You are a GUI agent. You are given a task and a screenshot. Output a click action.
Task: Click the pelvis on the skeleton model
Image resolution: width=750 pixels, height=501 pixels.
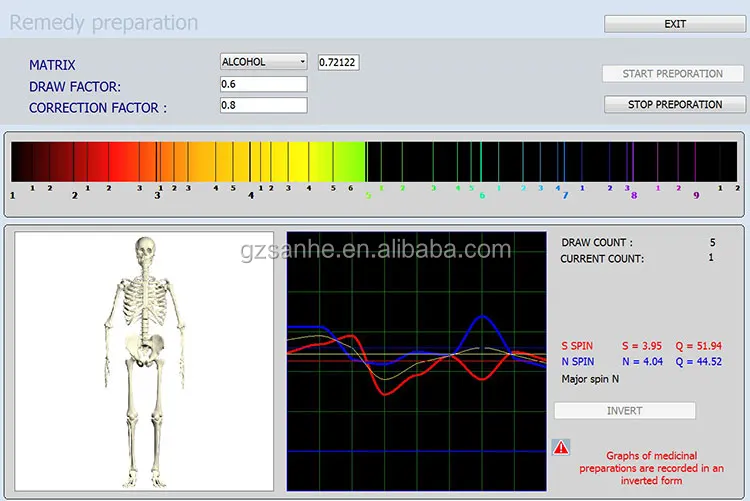point(146,346)
